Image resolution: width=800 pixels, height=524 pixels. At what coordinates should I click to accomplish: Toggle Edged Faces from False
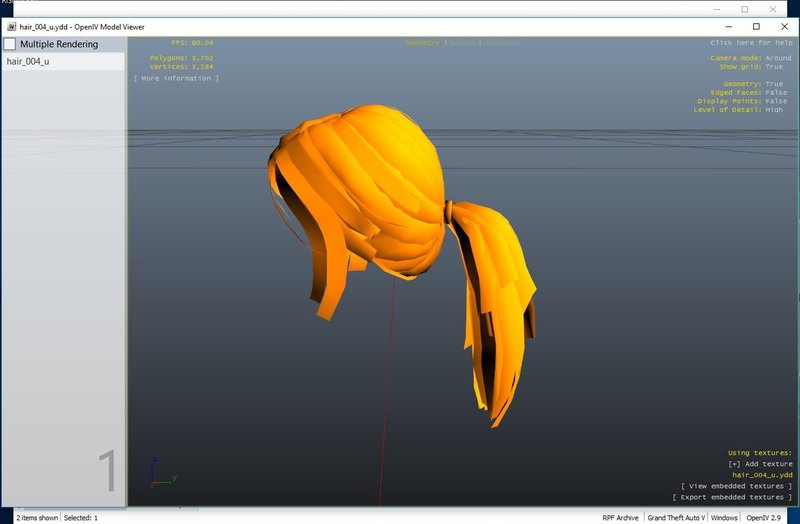point(776,92)
